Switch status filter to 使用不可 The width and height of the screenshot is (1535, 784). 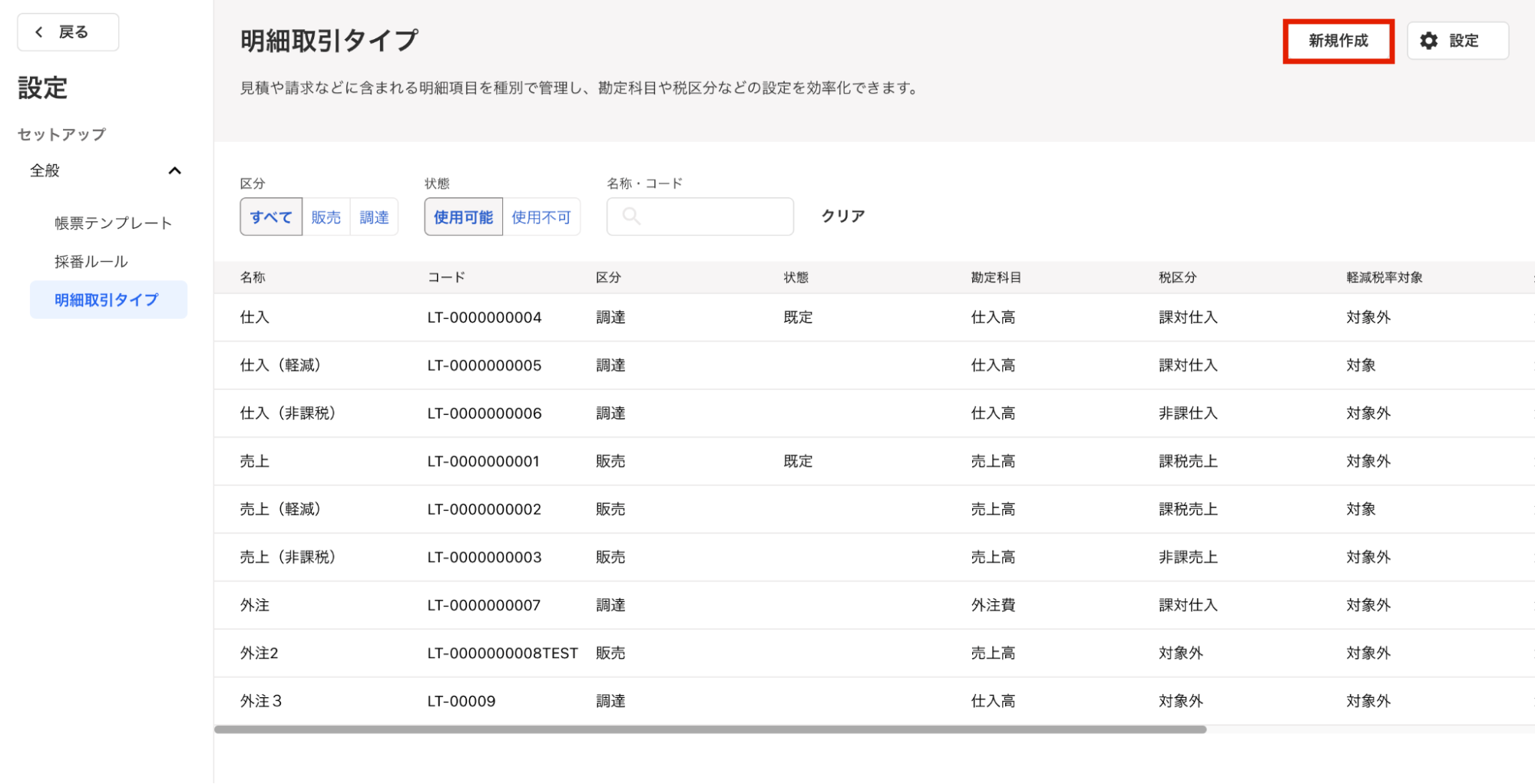click(541, 217)
